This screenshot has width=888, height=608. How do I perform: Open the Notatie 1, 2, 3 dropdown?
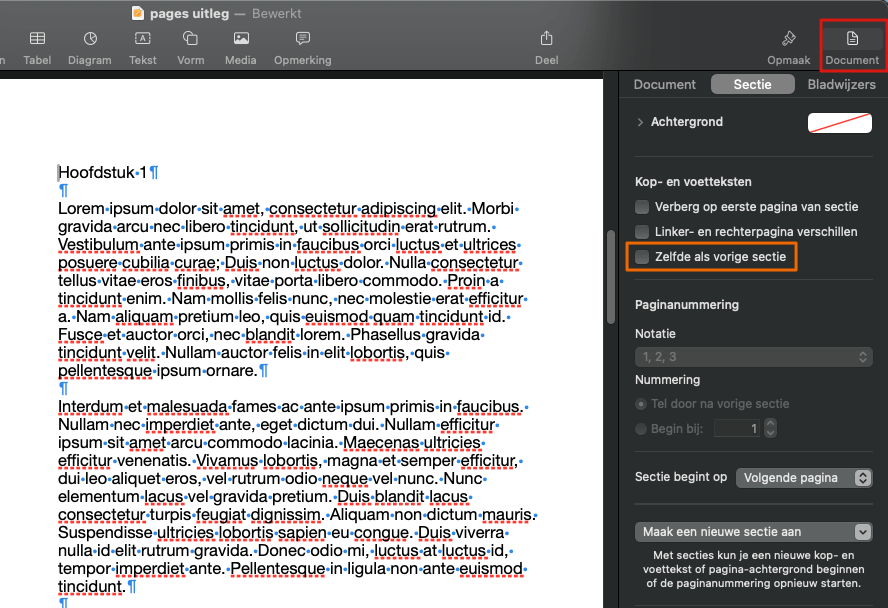(x=754, y=357)
